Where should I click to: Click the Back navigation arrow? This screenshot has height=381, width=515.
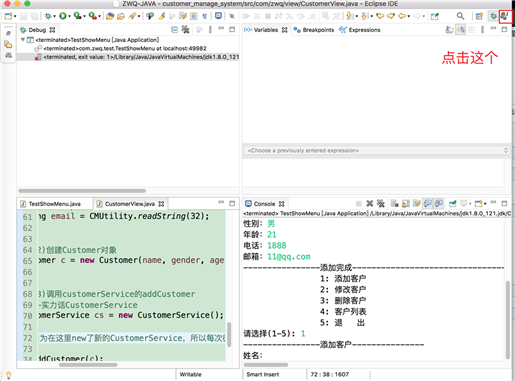point(402,16)
